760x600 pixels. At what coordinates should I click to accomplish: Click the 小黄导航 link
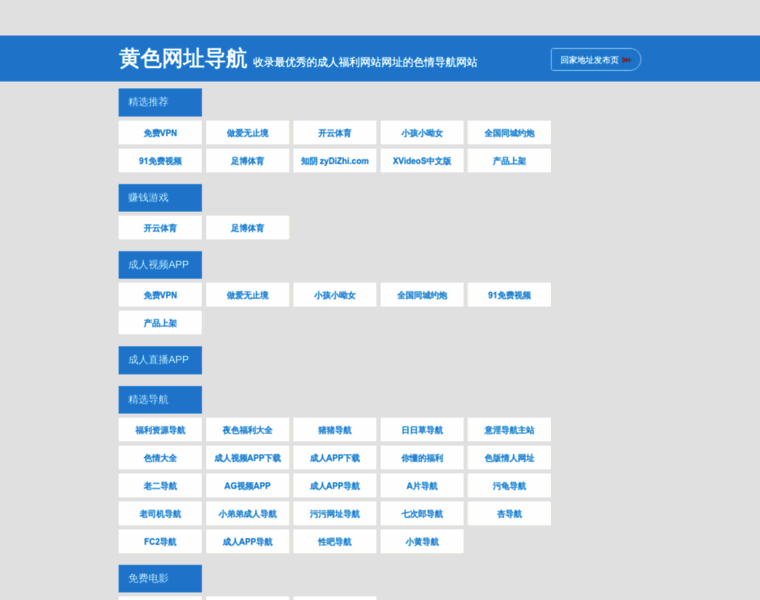[422, 541]
